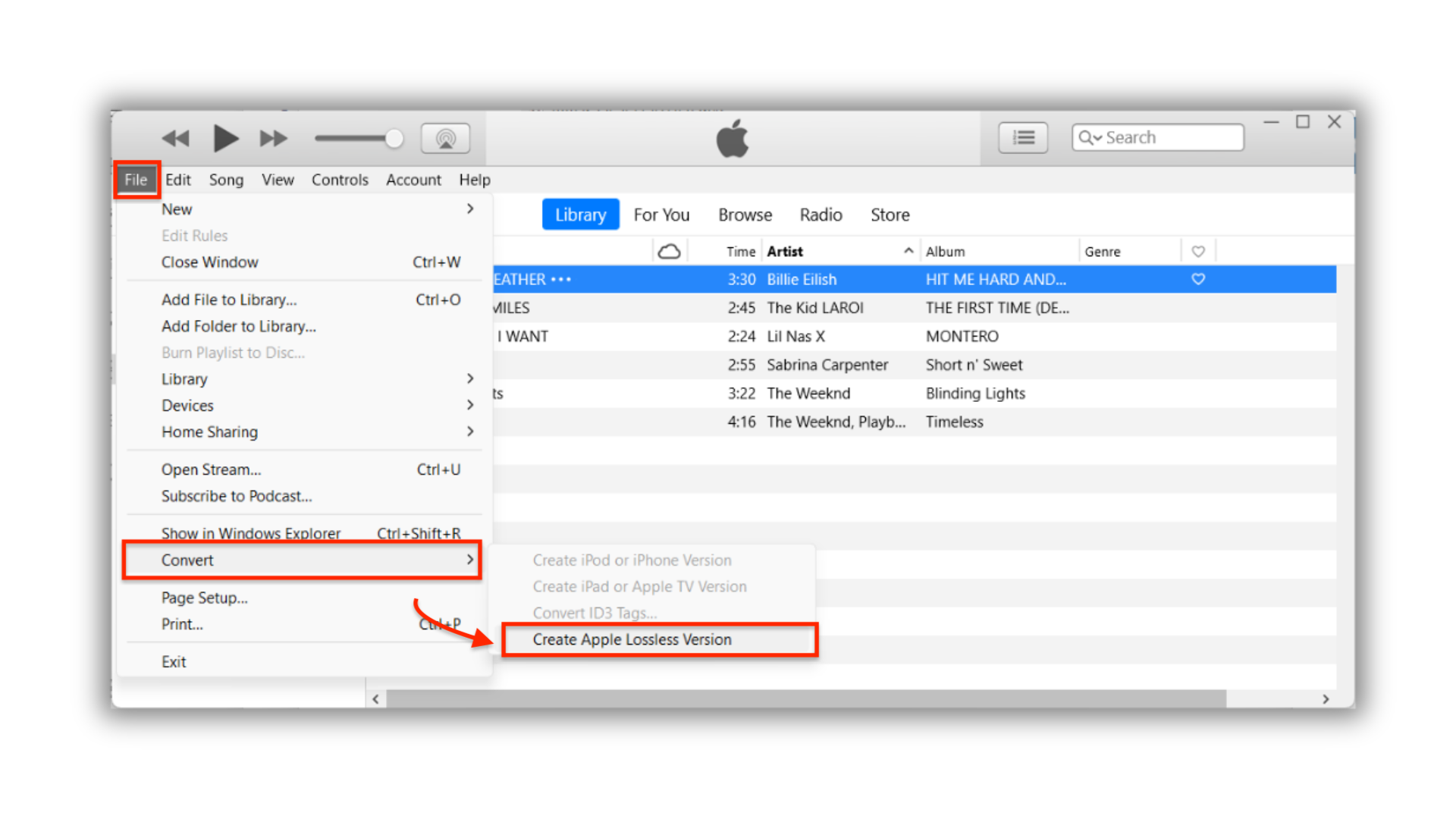The height and width of the screenshot is (819, 1456).
Task: Select the Timeless album row
Action: click(915, 422)
